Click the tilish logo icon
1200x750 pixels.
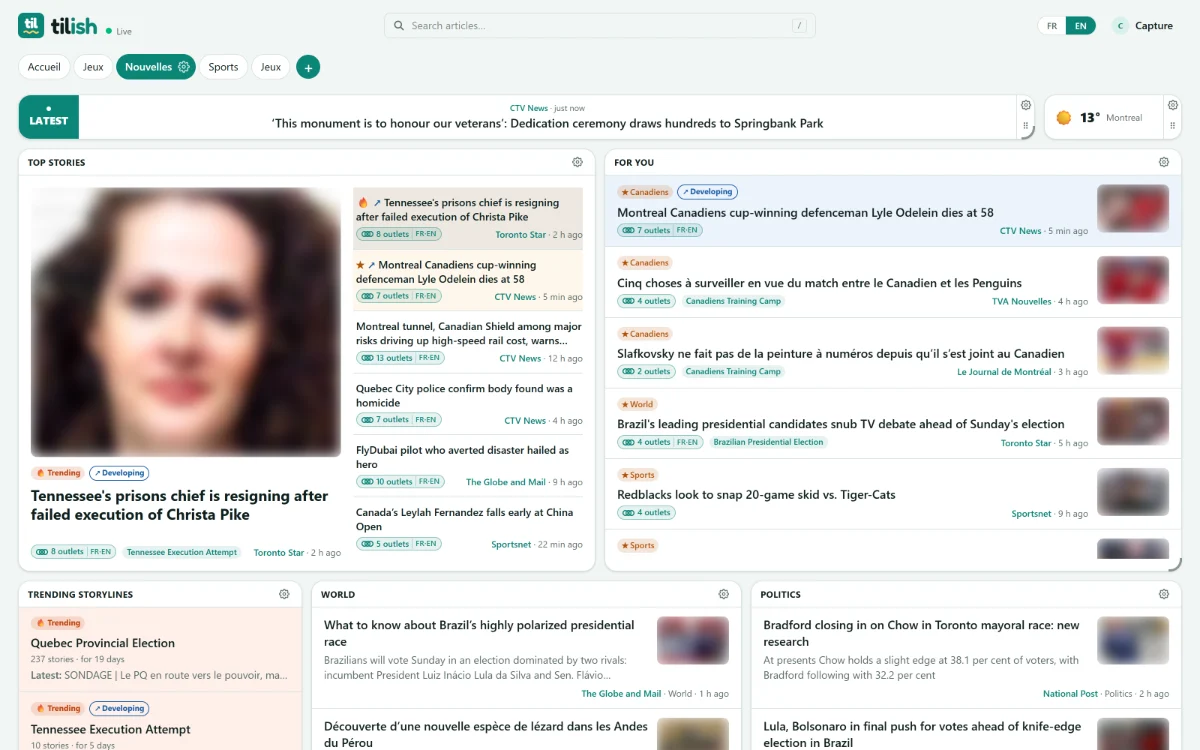click(31, 26)
